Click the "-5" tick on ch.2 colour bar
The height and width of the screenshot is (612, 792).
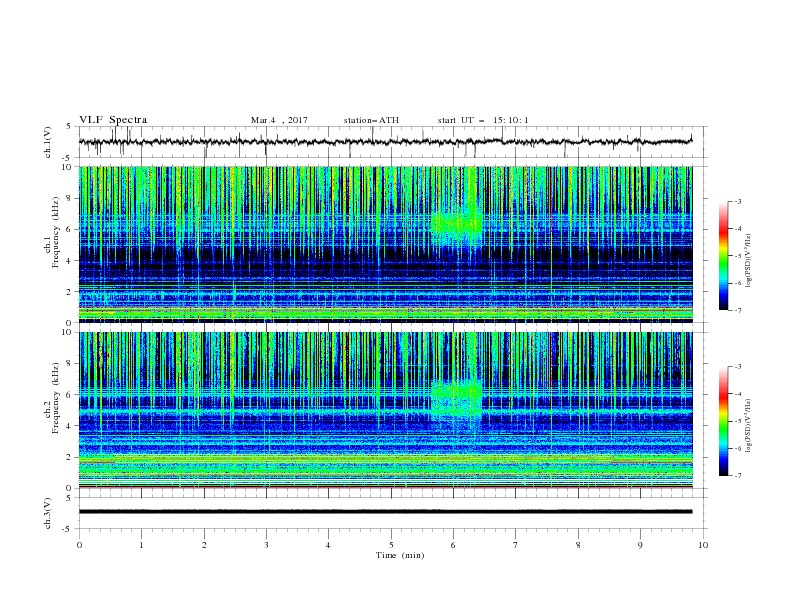pyautogui.click(x=738, y=421)
